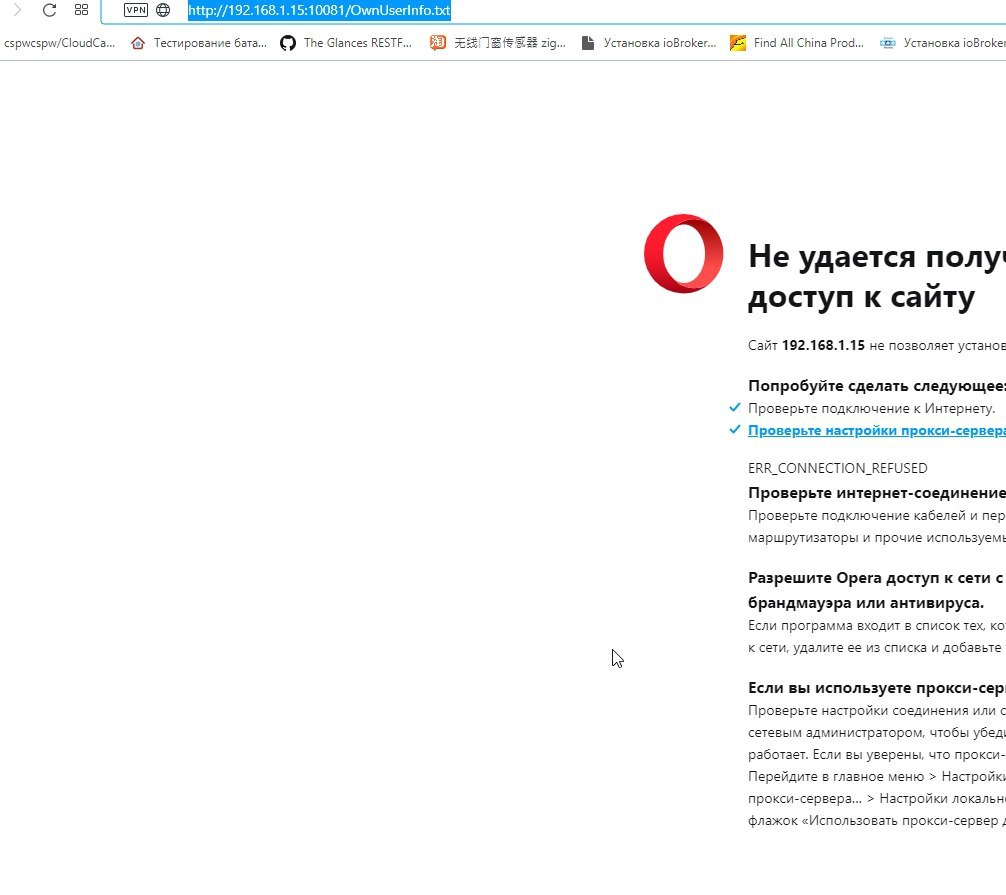Click checkmark beside Проверьте подключение к Интернету
The height and width of the screenshot is (895, 1006).
pyautogui.click(x=735, y=407)
